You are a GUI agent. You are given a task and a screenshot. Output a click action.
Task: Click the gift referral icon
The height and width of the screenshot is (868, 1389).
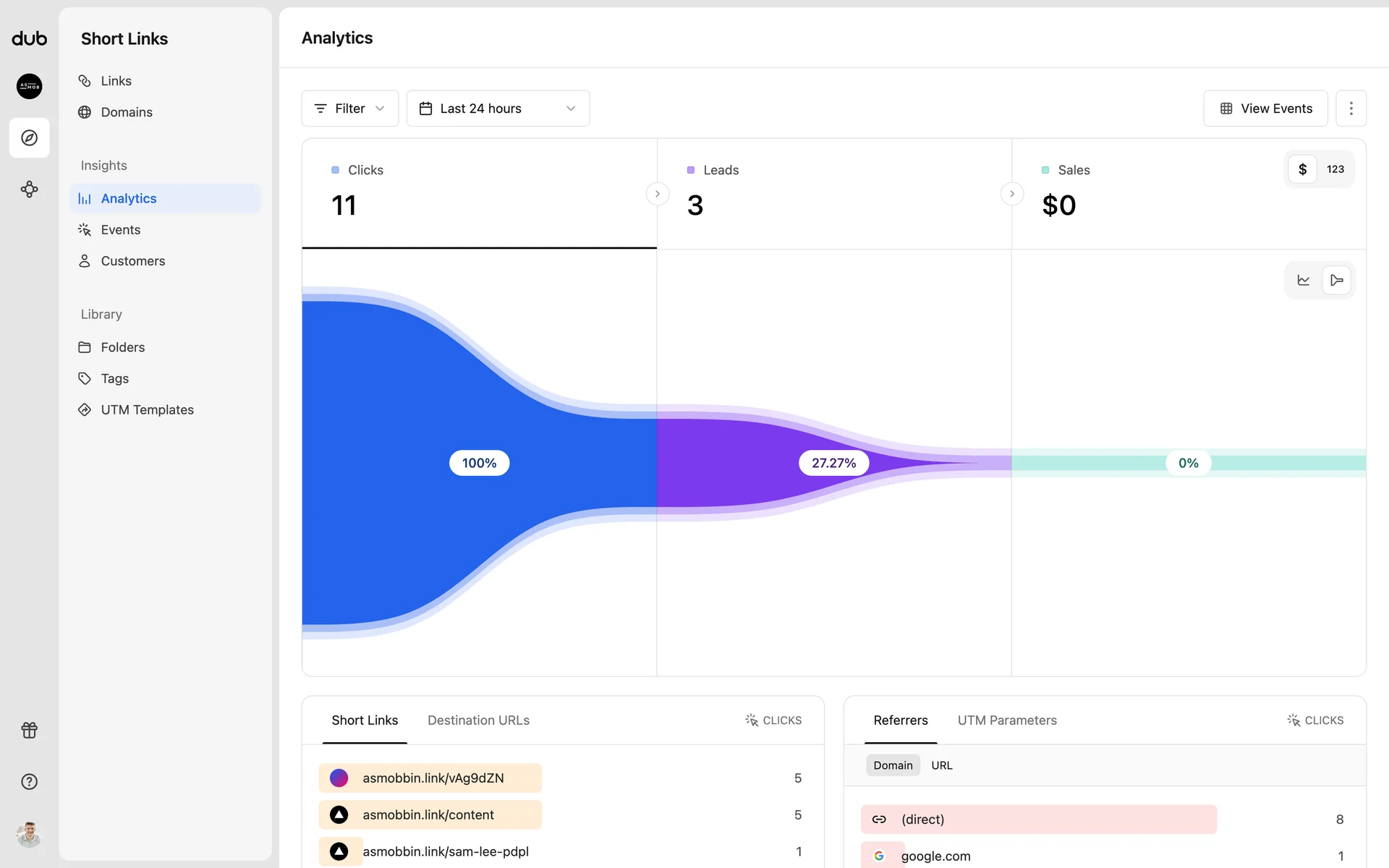[29, 730]
